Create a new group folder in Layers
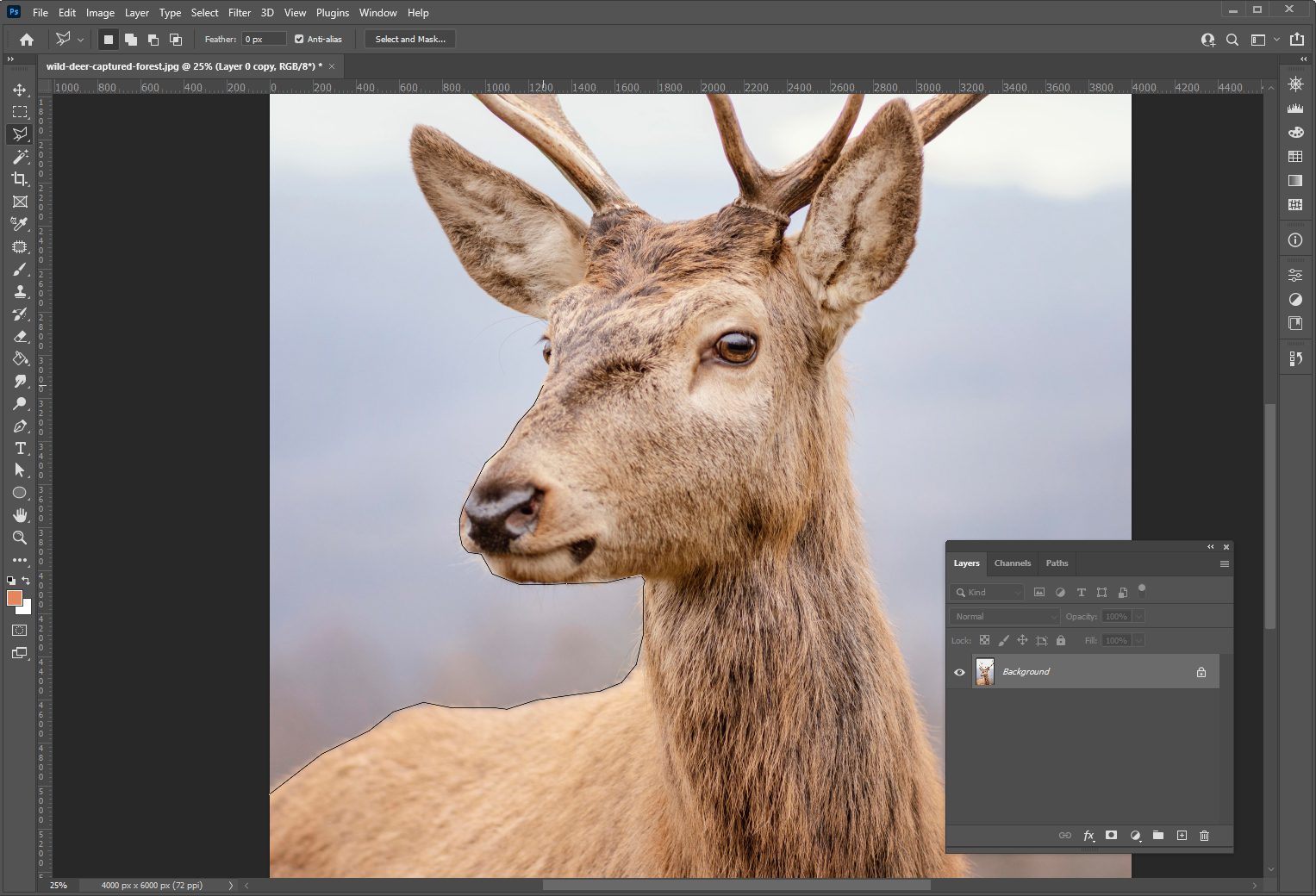The width and height of the screenshot is (1316, 896). (x=1158, y=835)
